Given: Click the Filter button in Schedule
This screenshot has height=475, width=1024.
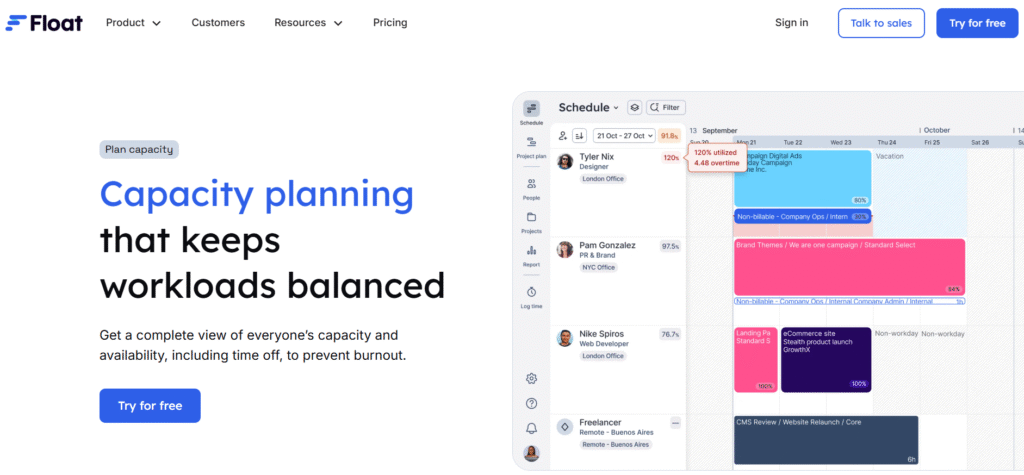Looking at the screenshot, I should [665, 107].
